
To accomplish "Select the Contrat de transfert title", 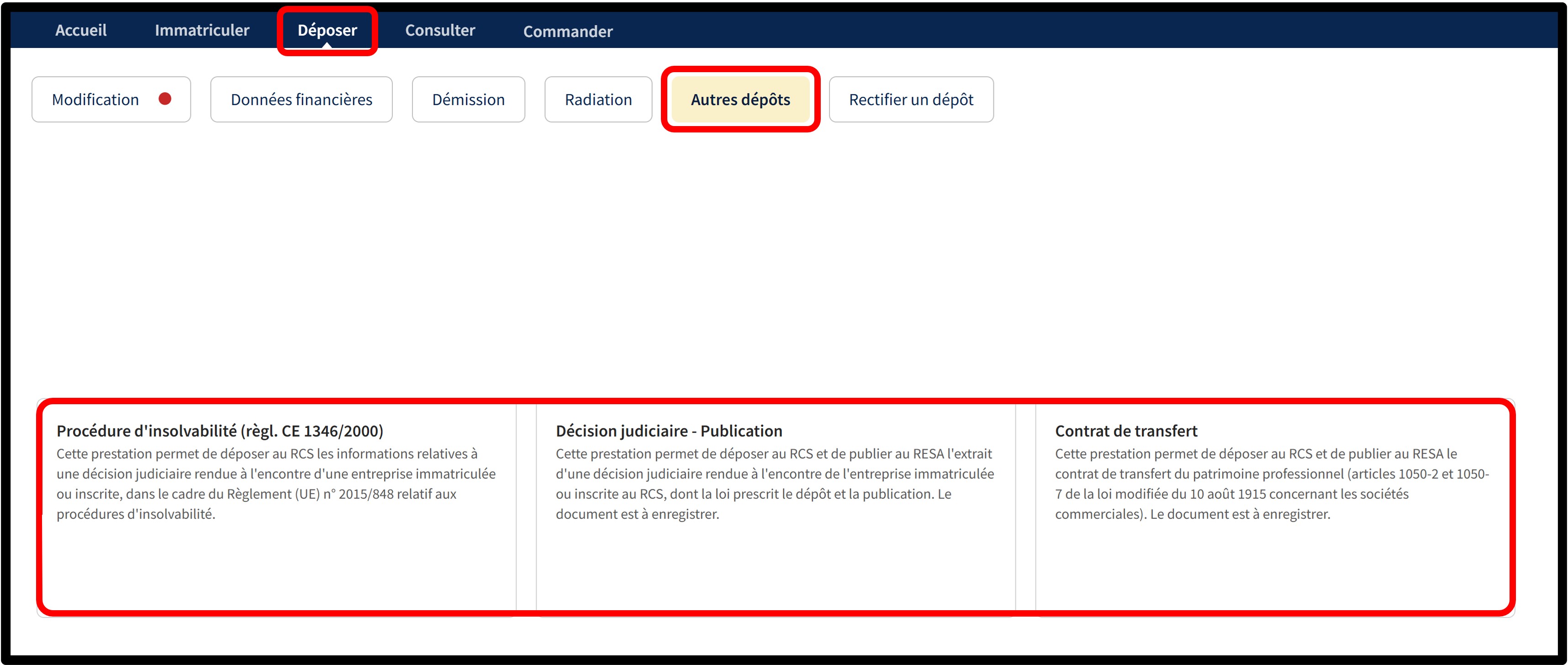I will click(1125, 431).
